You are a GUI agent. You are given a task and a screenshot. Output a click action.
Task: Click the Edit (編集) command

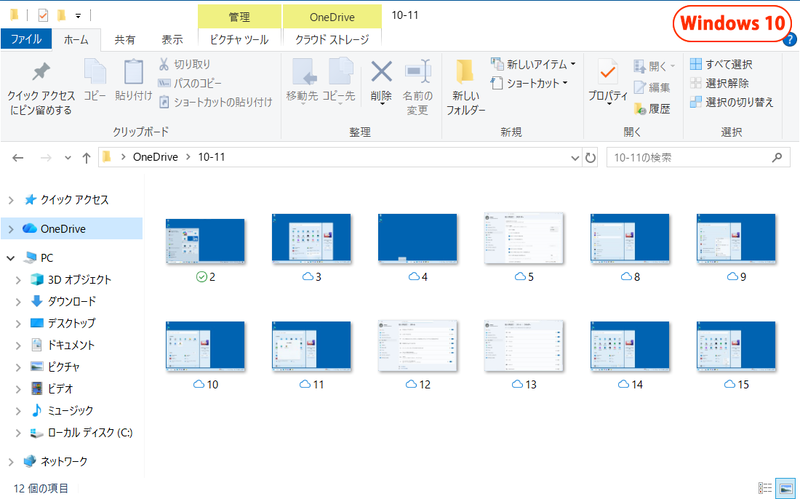click(x=652, y=87)
